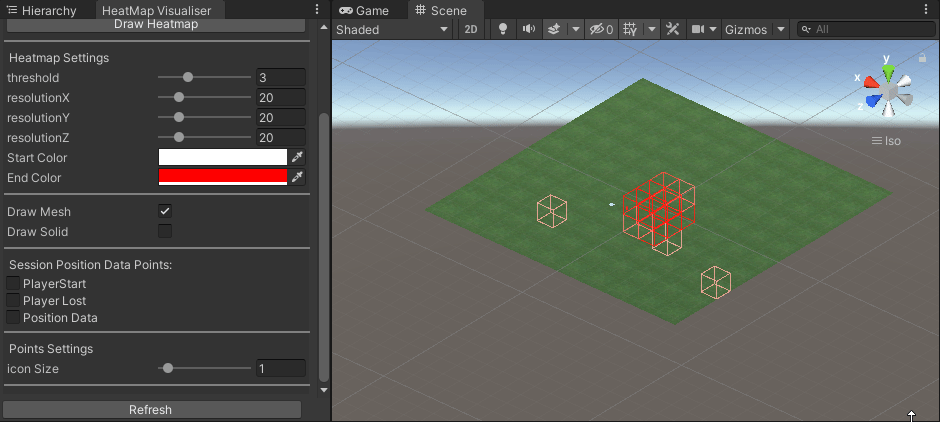This screenshot has height=422, width=940.
Task: Toggle 2D scene view mode
Action: coord(471,29)
